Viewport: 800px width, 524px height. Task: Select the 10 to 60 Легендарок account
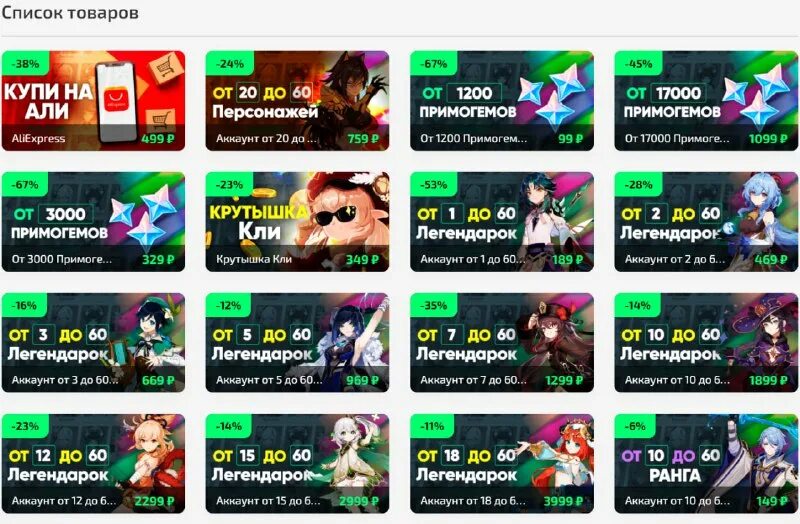coord(706,342)
